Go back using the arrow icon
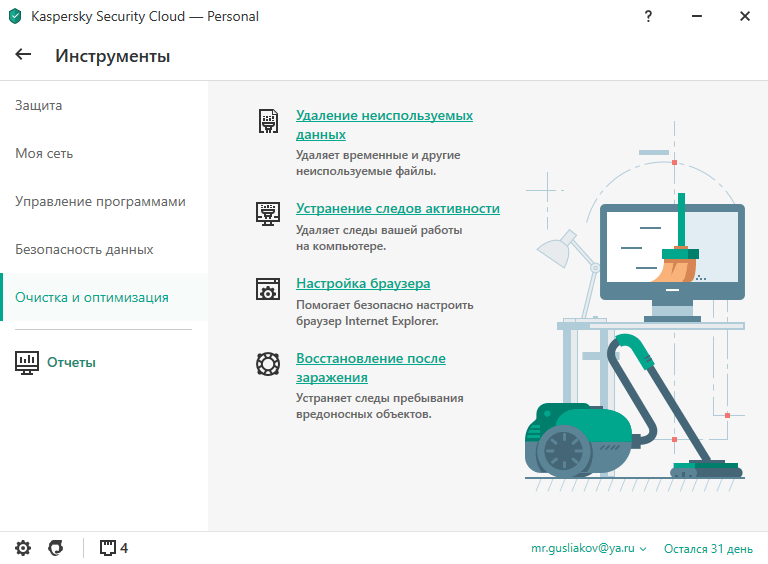The width and height of the screenshot is (768, 564). pyautogui.click(x=23, y=54)
